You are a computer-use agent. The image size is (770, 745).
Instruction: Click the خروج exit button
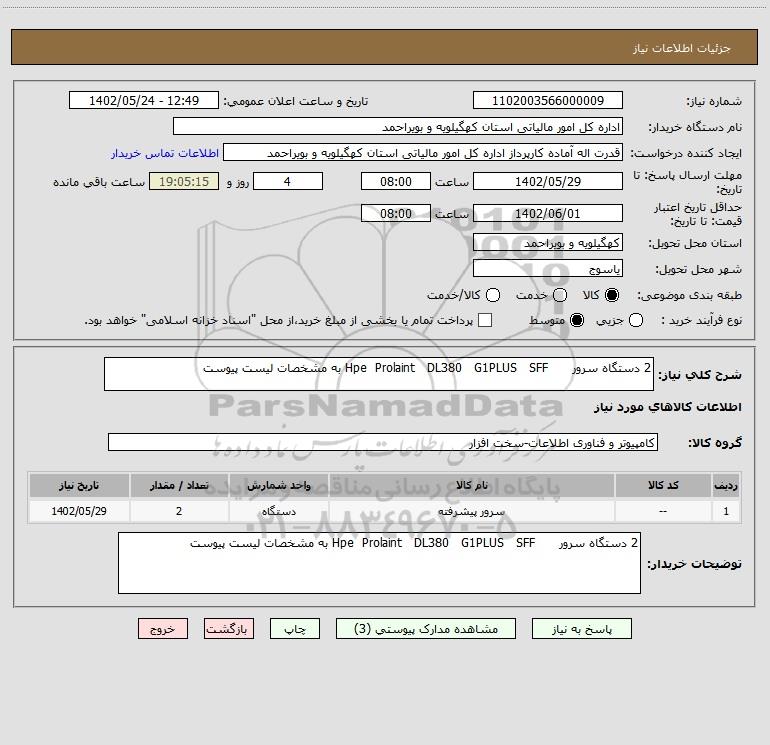(x=163, y=629)
